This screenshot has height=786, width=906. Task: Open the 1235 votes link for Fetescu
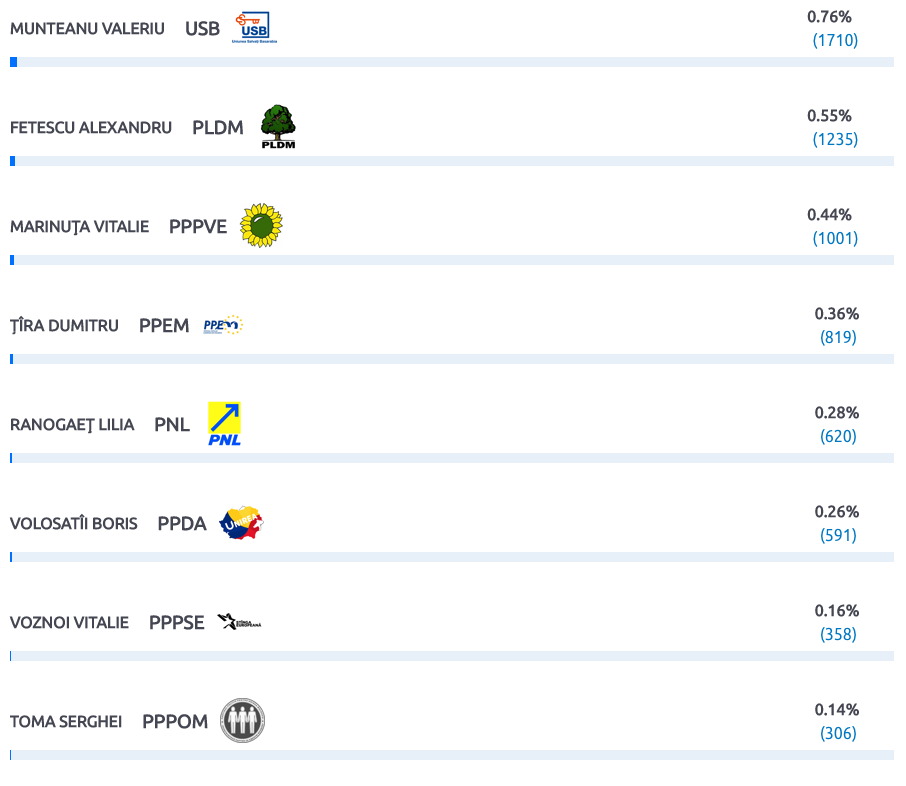[835, 139]
